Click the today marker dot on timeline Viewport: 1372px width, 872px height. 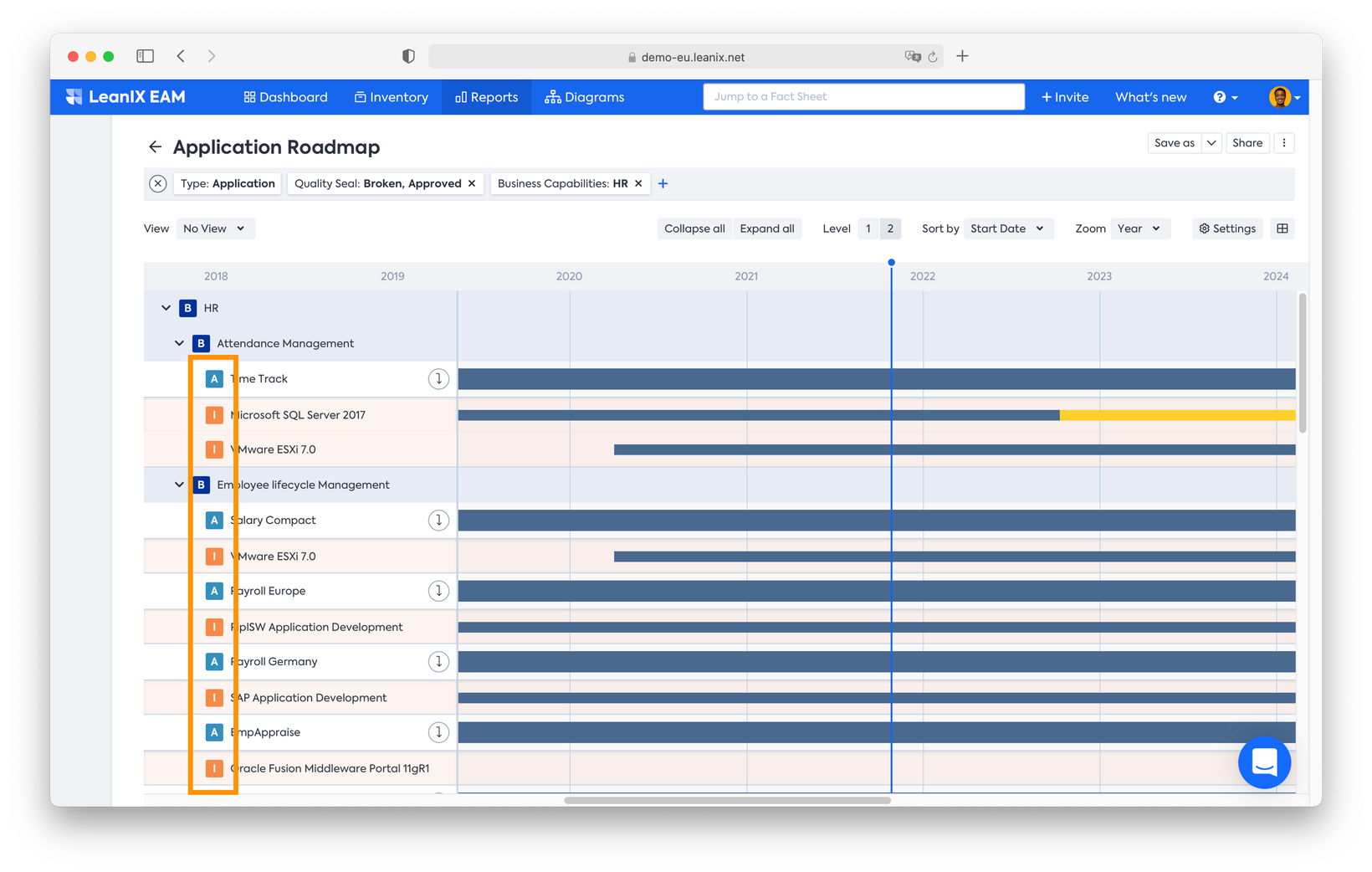[x=891, y=263]
